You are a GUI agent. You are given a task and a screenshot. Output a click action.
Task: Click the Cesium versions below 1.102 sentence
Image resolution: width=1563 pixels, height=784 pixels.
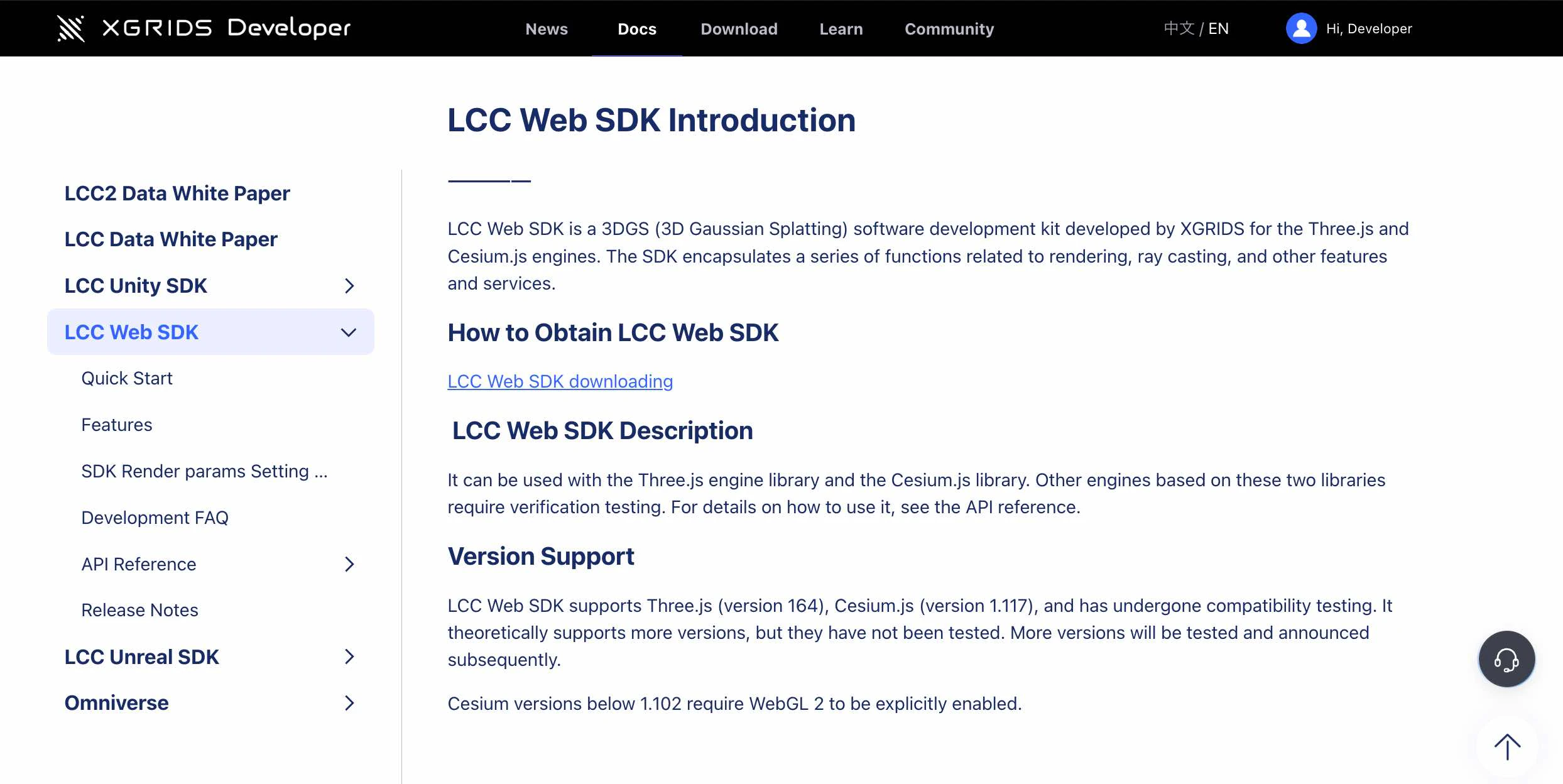[x=734, y=704]
